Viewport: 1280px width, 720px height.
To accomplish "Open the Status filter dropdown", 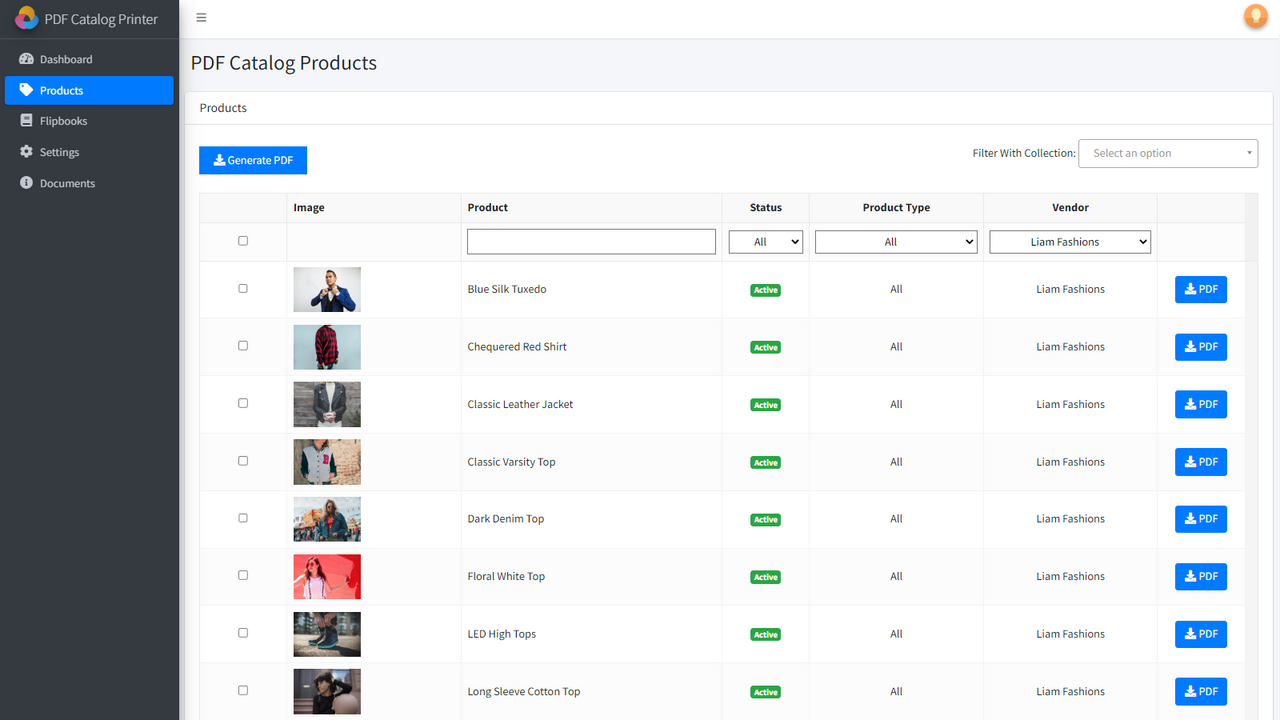I will [765, 241].
